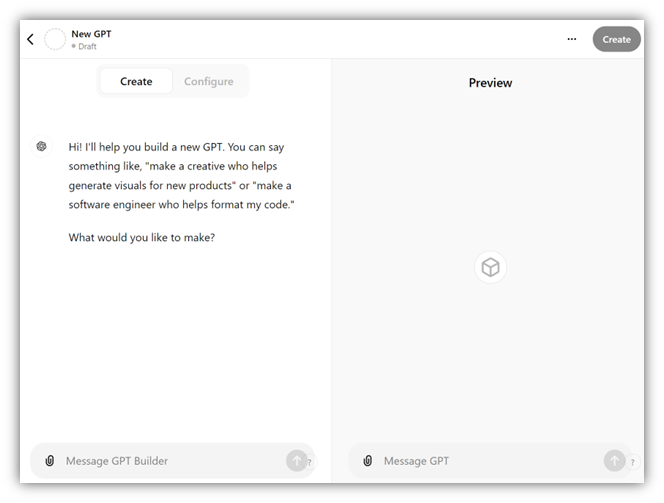Viewport: 664px width, 503px height.
Task: Click the Draft status label
Action: click(x=86, y=46)
